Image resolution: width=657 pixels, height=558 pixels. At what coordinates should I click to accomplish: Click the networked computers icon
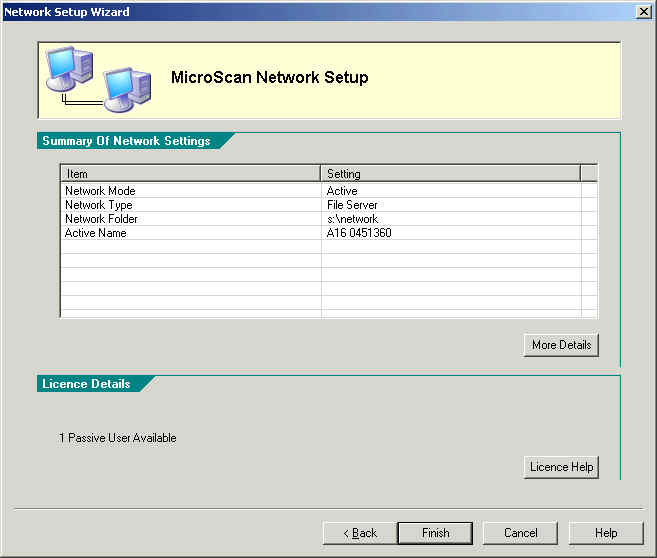[98, 80]
